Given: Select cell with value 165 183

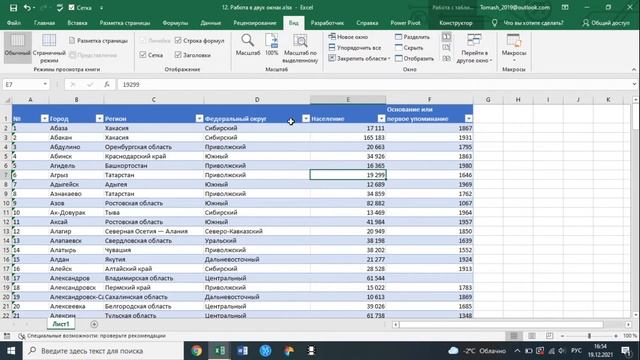Looking at the screenshot, I should [348, 138].
